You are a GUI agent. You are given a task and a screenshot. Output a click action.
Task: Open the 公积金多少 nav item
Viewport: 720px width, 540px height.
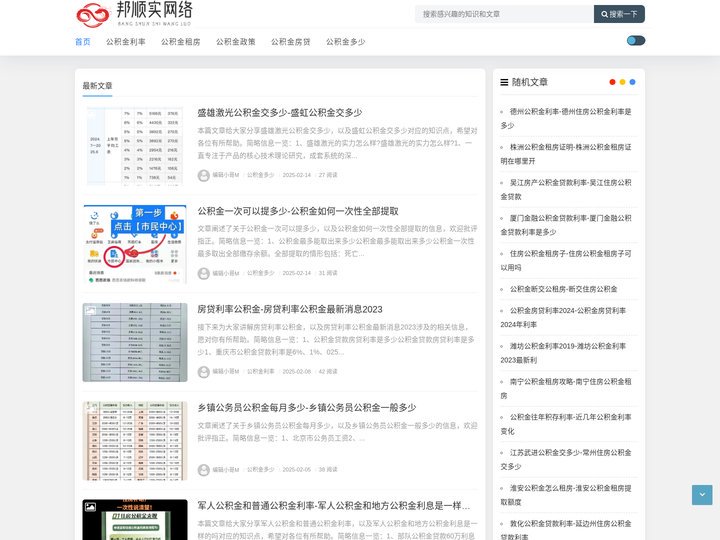click(x=346, y=42)
